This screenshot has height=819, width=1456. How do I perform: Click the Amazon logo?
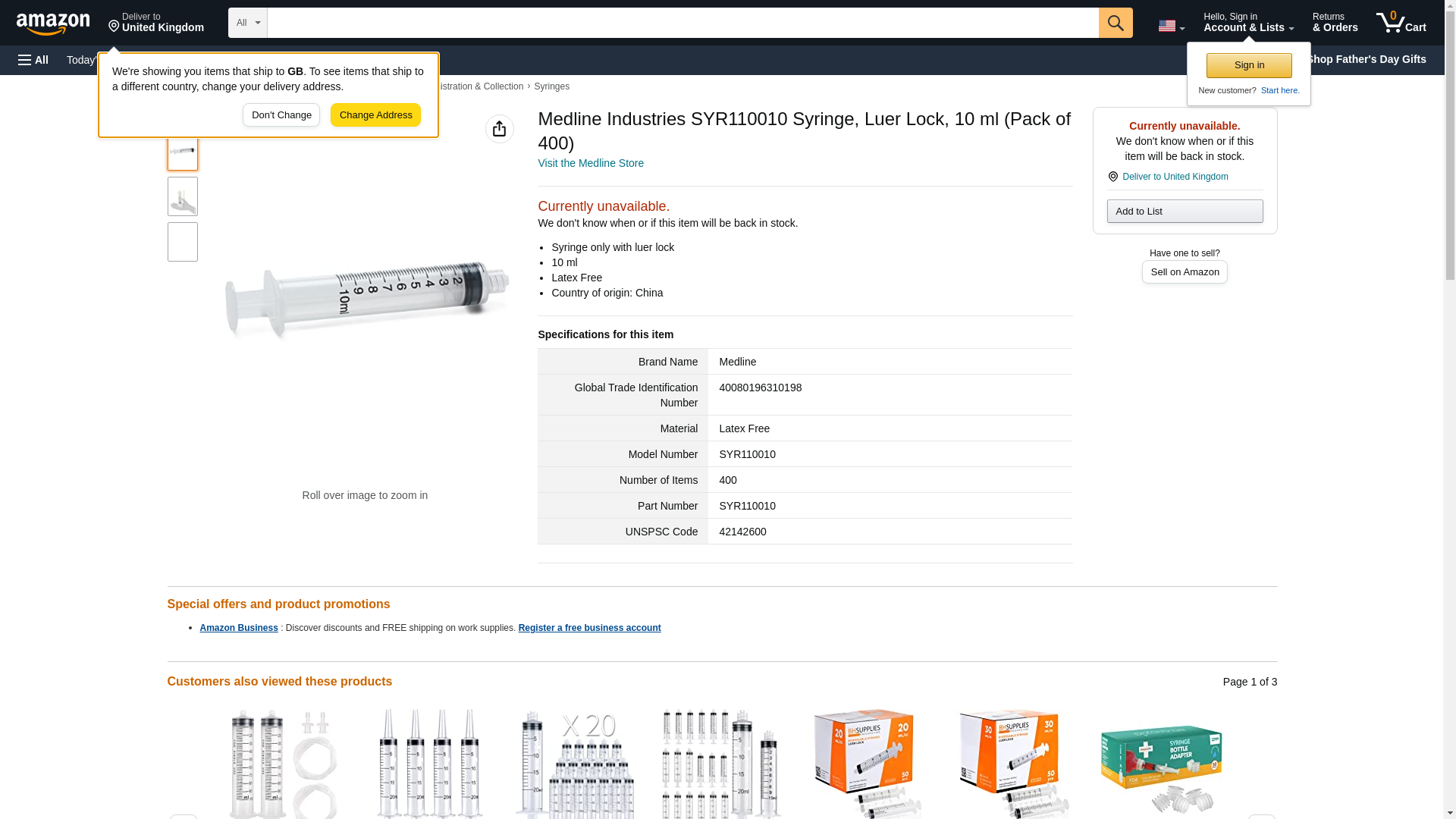[x=53, y=24]
